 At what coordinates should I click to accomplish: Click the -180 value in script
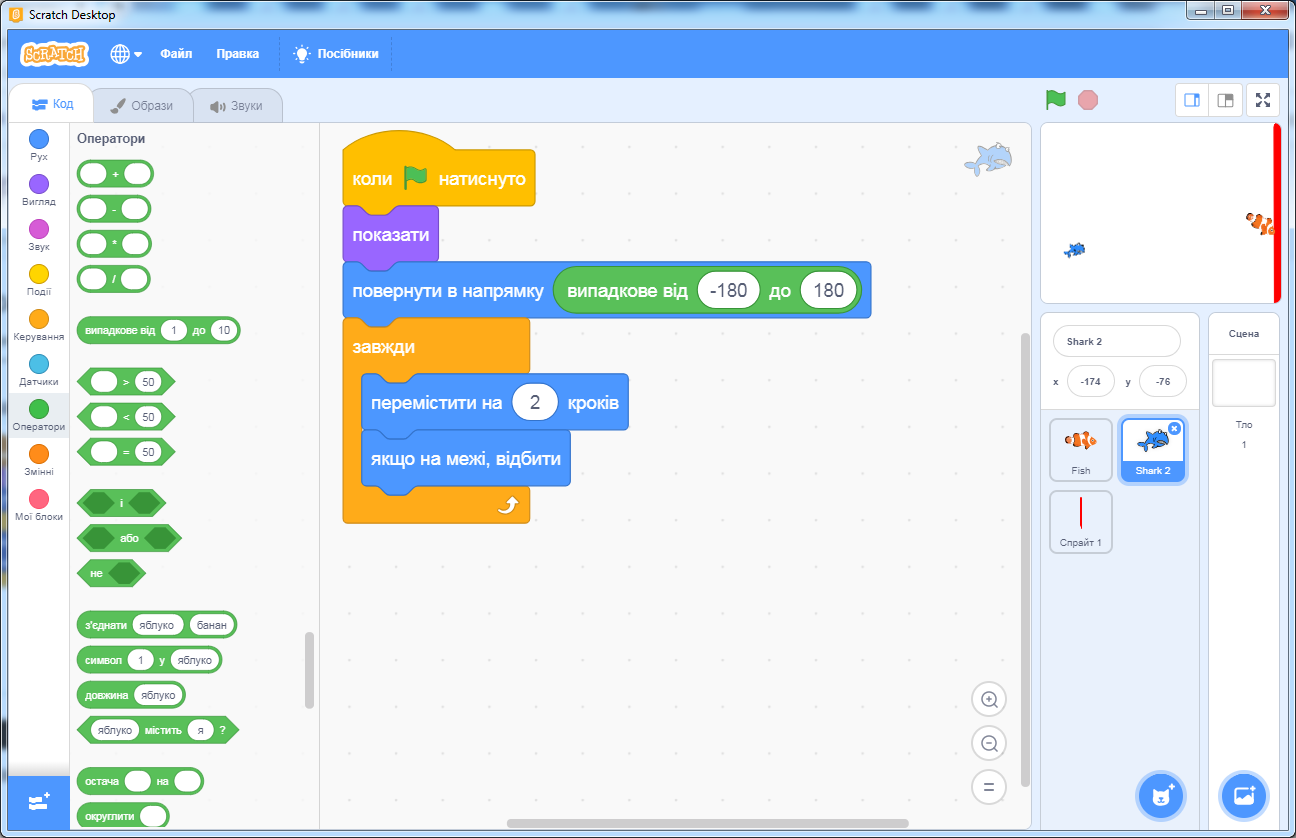[x=728, y=291]
